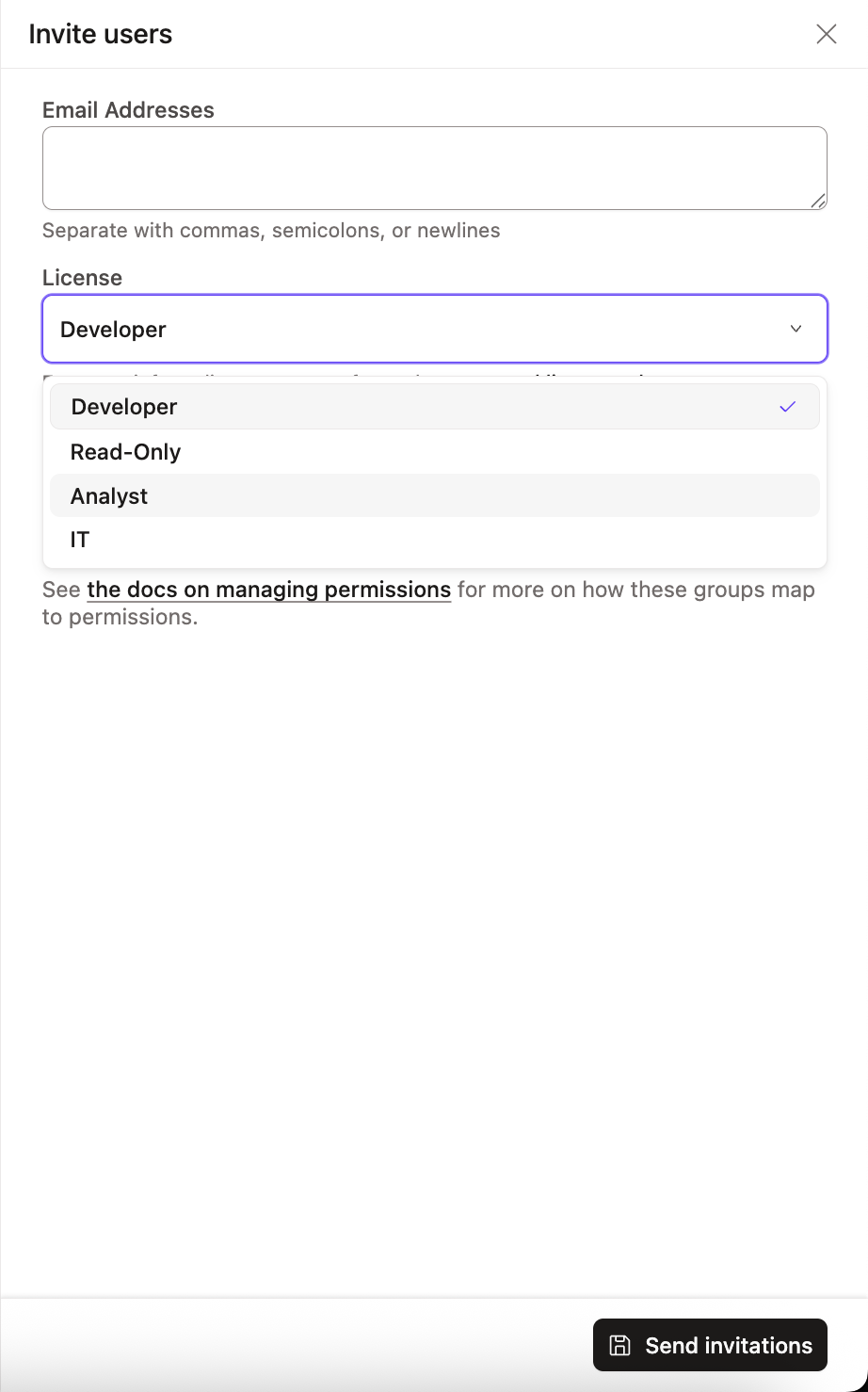Click the X icon to close Invite users

pyautogui.click(x=826, y=33)
